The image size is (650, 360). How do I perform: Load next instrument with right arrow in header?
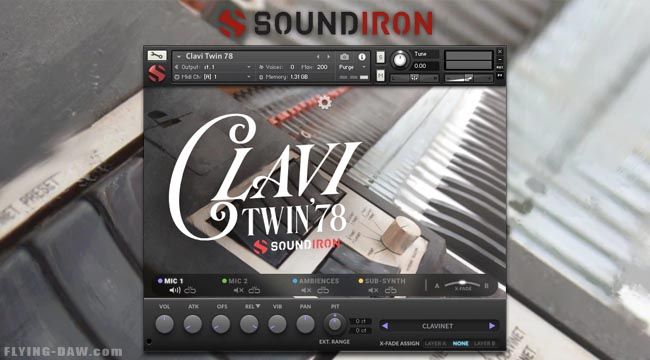point(329,57)
